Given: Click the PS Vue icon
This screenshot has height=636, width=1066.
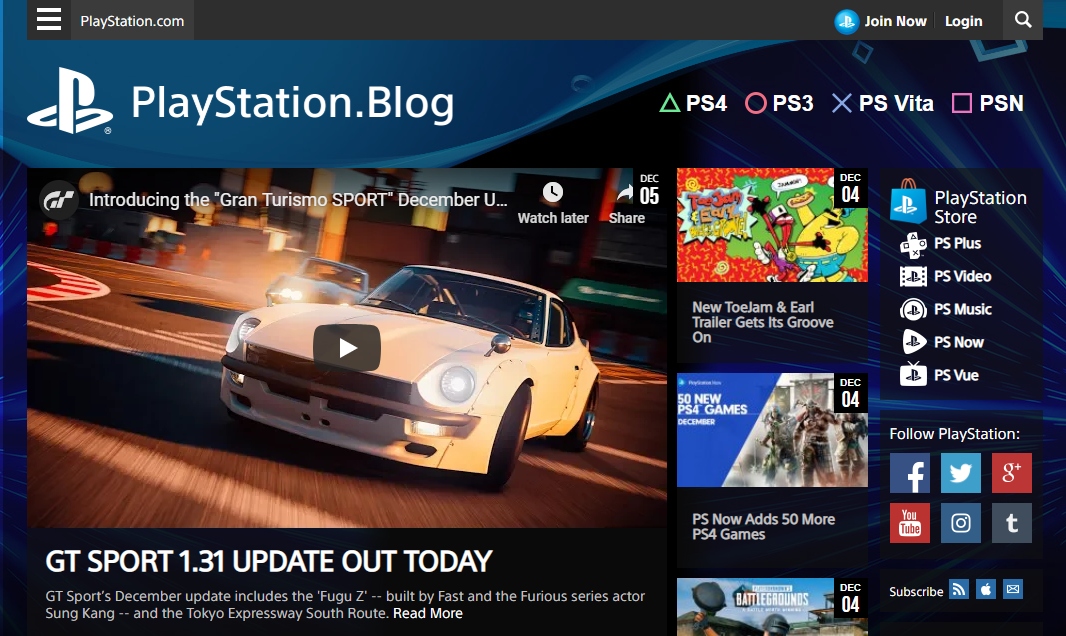Looking at the screenshot, I should coord(913,374).
